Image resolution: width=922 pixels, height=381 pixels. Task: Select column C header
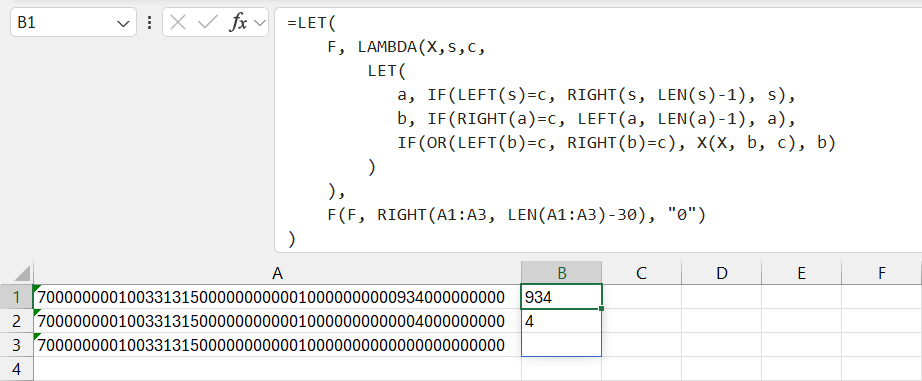click(642, 273)
